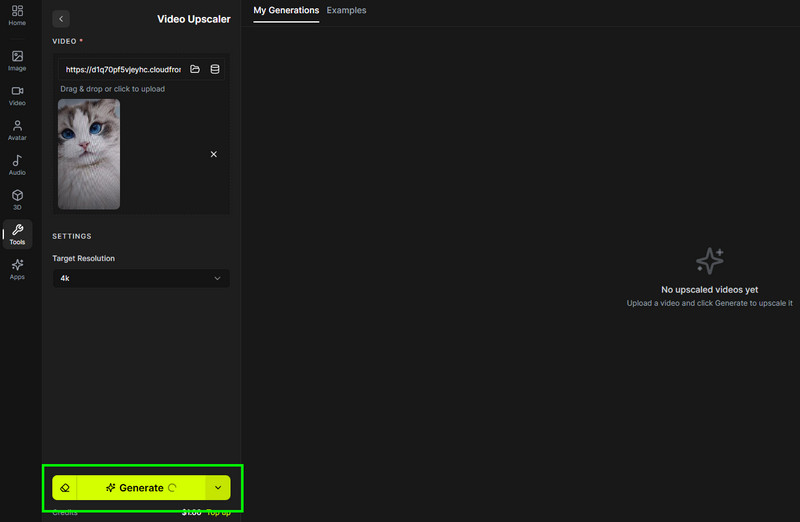Click the Generate button
This screenshot has width=800, height=522.
141,488
